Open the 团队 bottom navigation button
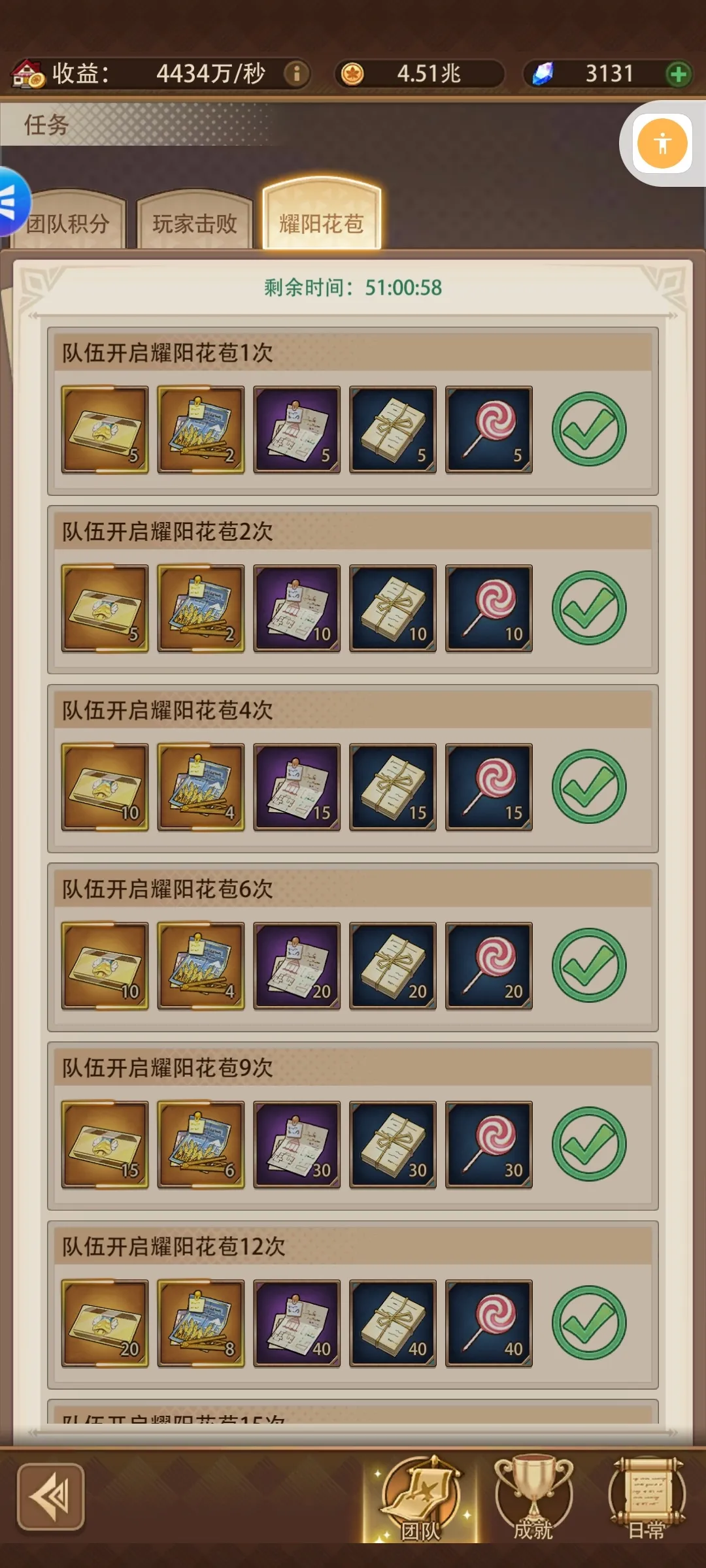This screenshot has width=706, height=1568. 420,1497
